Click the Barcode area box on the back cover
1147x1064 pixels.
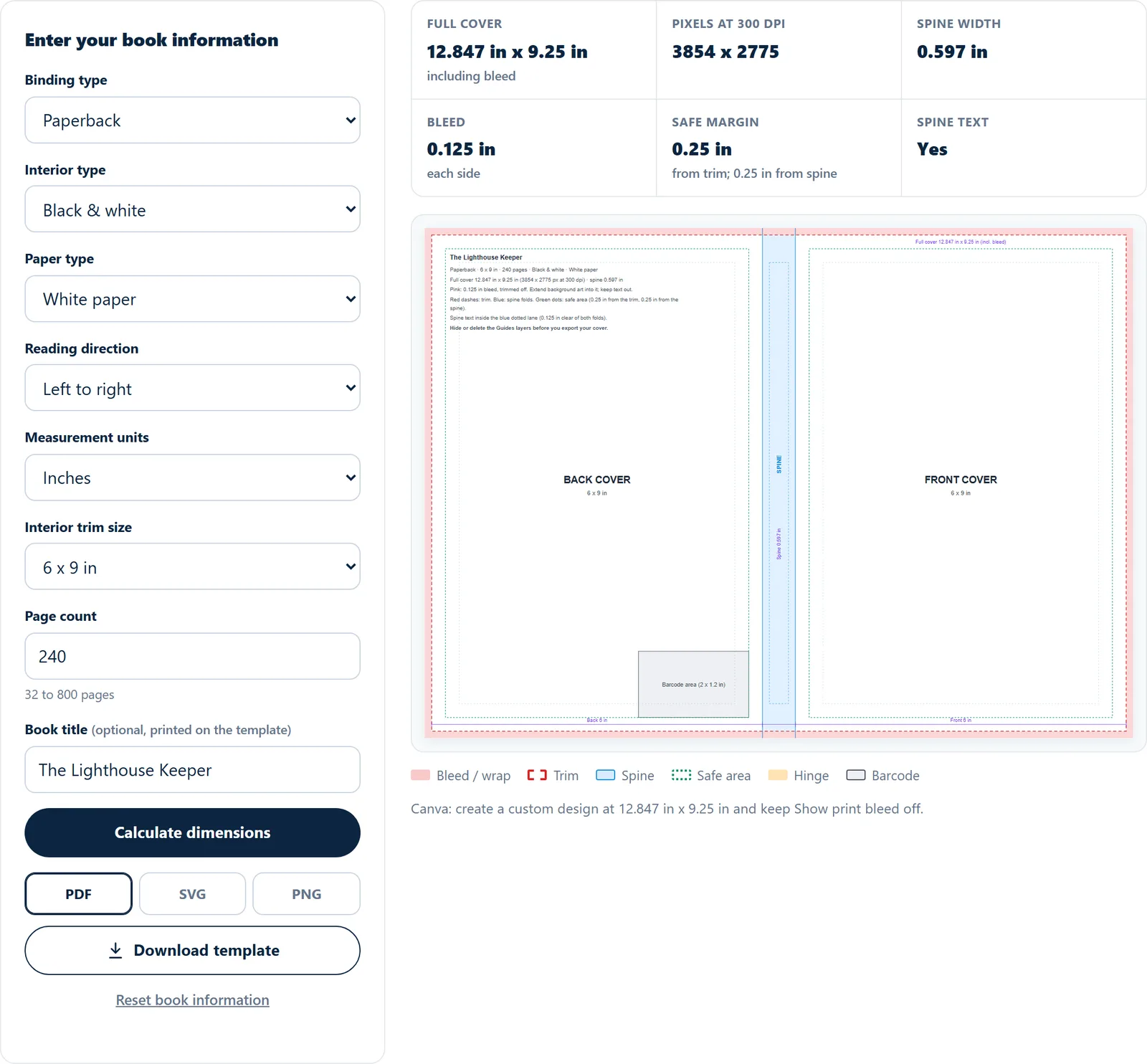[x=693, y=684]
